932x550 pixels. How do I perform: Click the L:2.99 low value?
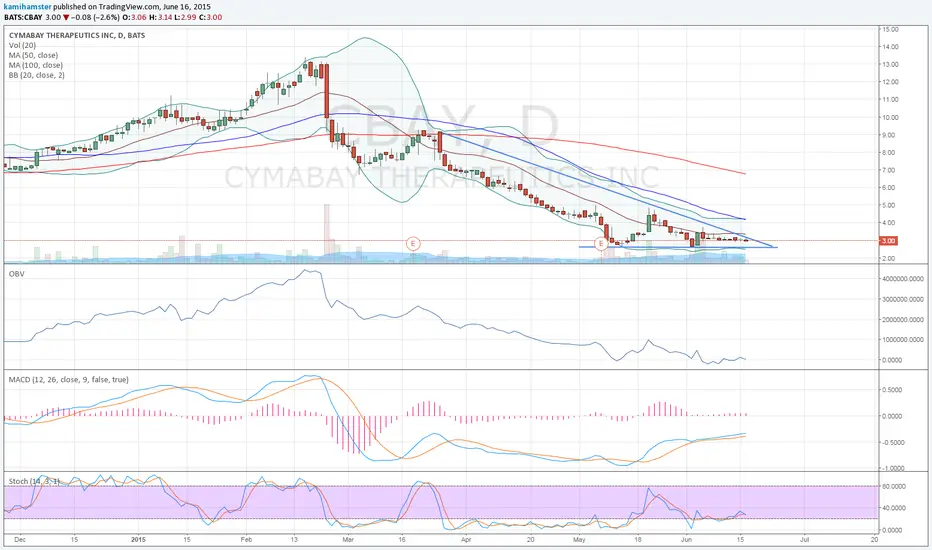pyautogui.click(x=185, y=17)
